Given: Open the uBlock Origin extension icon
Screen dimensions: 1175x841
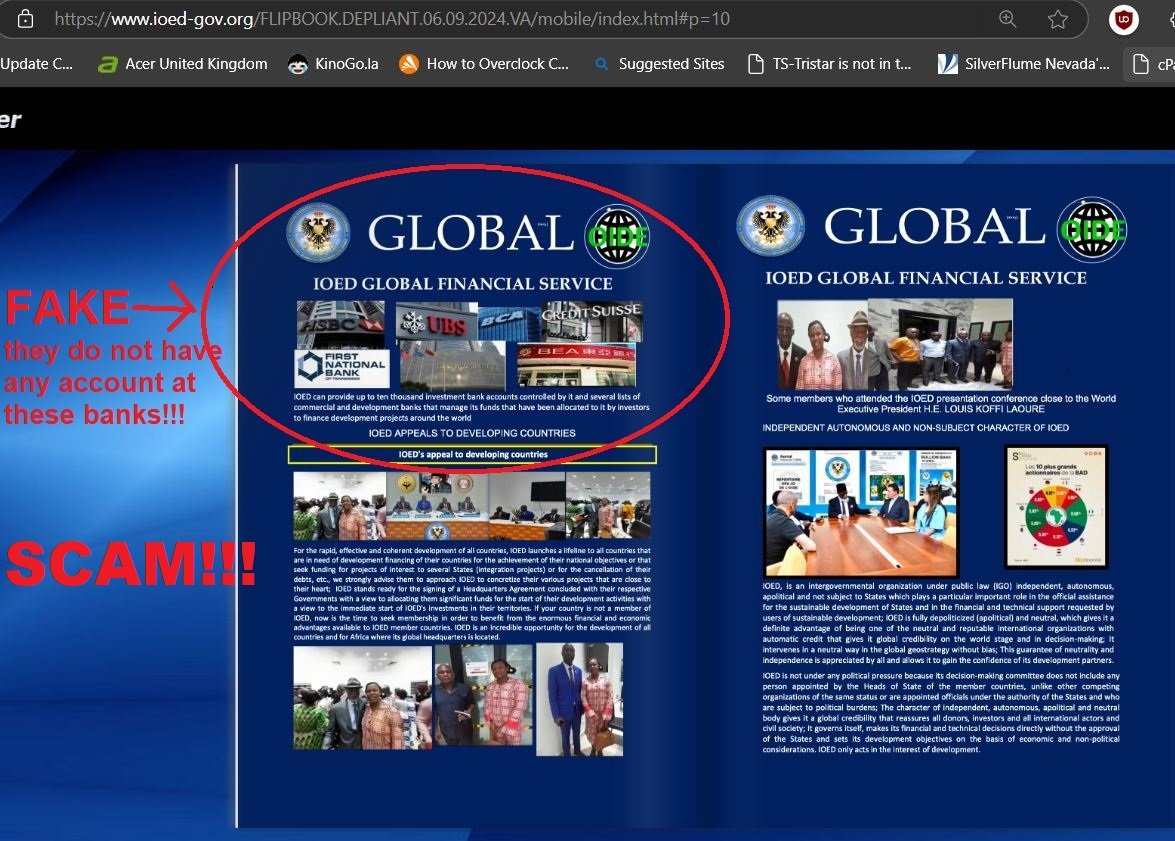Looking at the screenshot, I should point(1123,19).
